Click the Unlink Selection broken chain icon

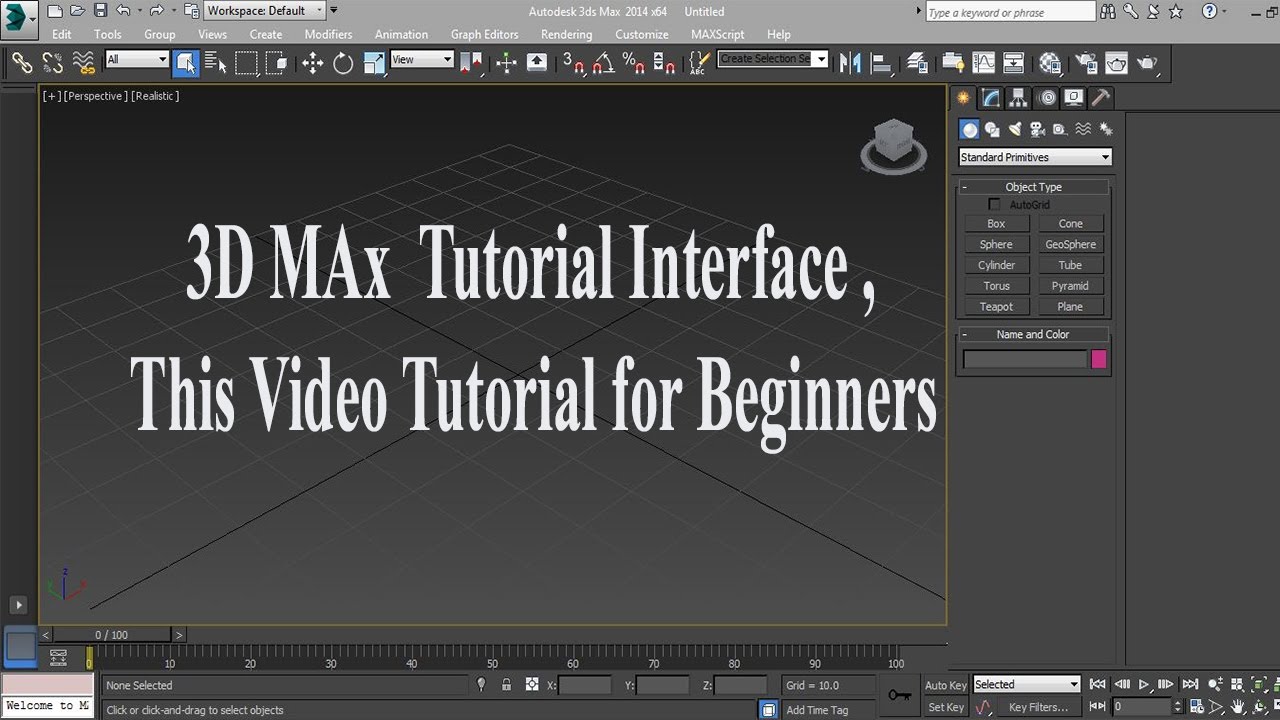coord(53,63)
